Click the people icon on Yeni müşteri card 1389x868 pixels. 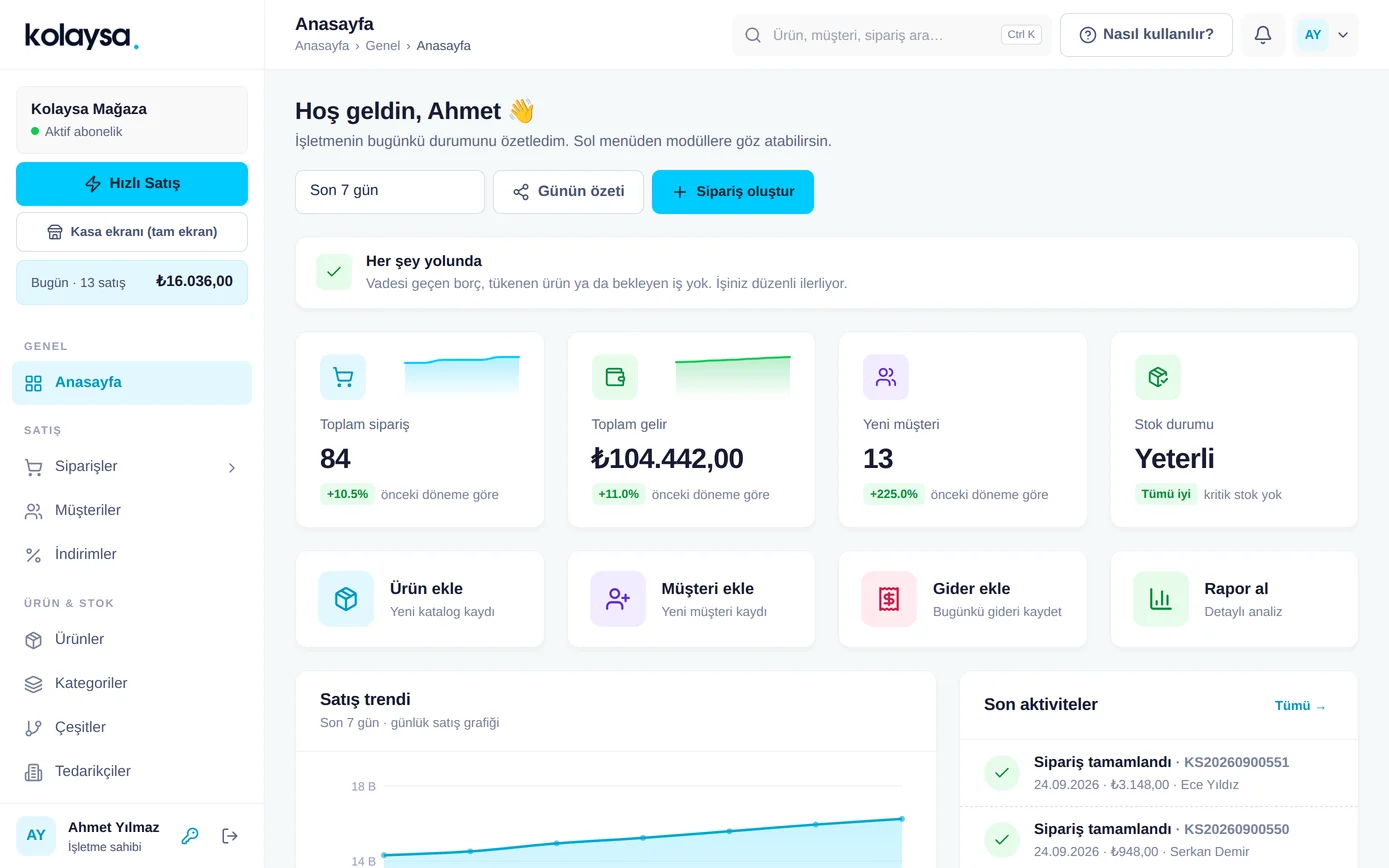(x=886, y=377)
